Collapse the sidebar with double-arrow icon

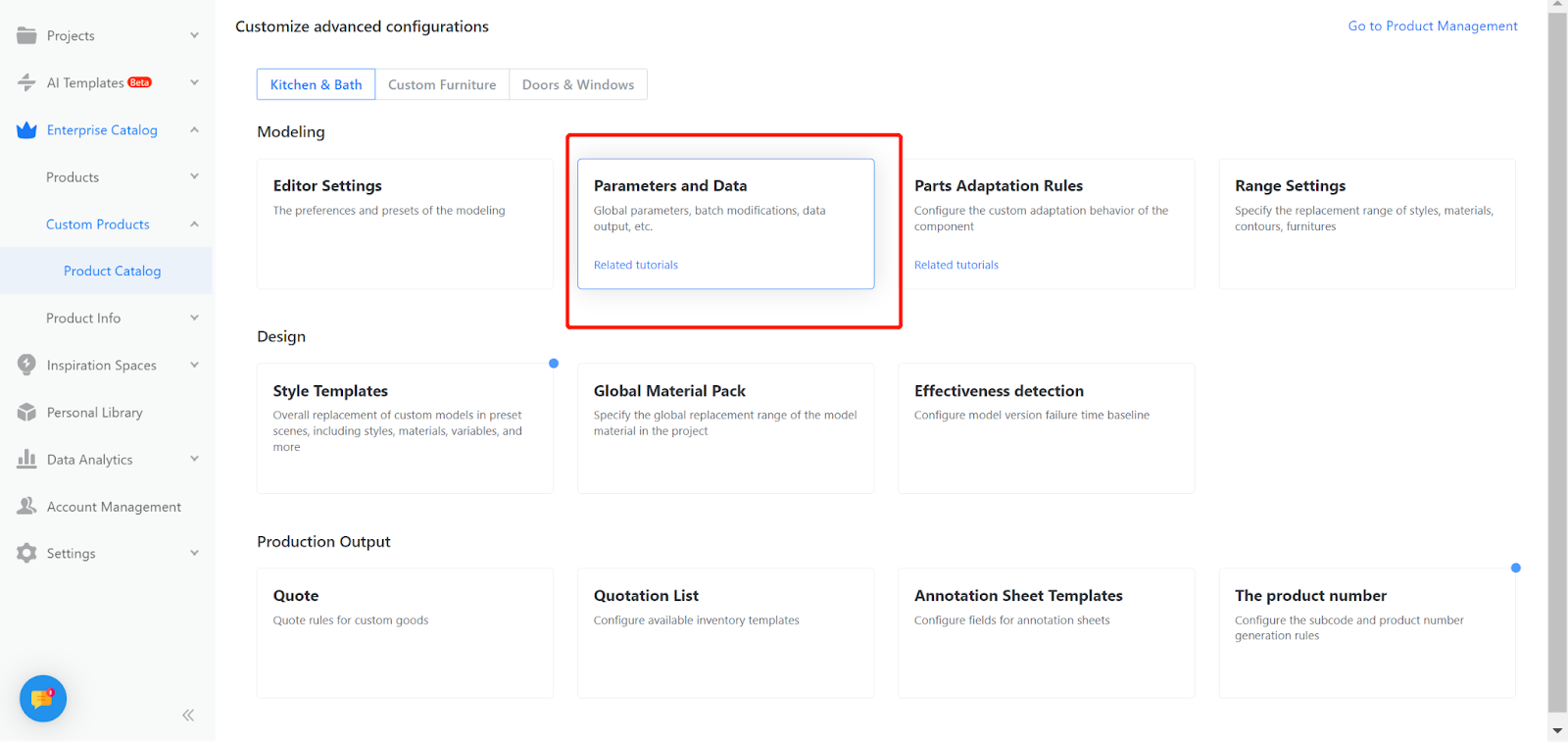(188, 716)
